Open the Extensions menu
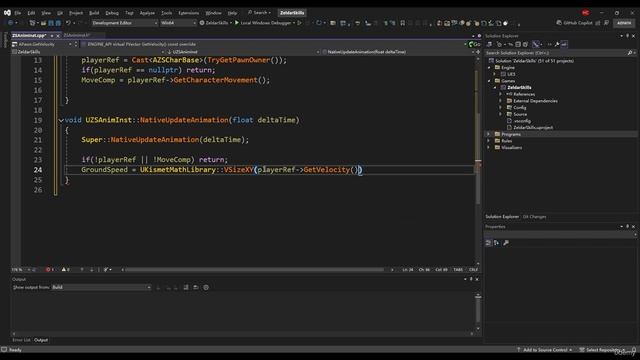Screen dimensions: 640x360 tap(189, 13)
